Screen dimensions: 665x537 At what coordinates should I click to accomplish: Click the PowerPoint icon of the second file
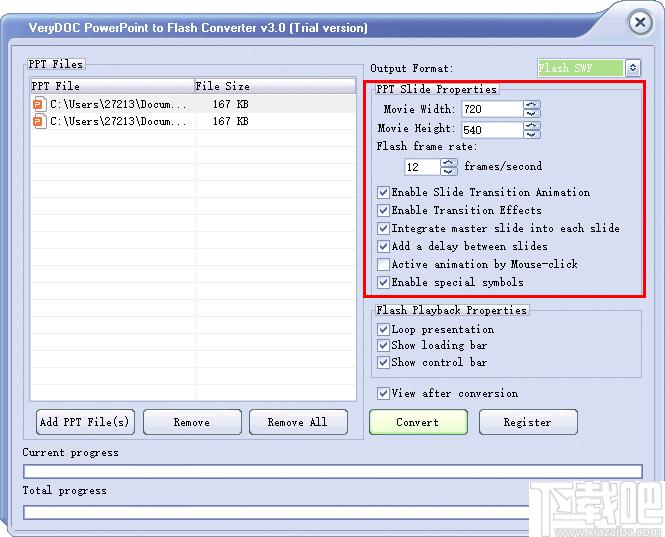(x=39, y=122)
